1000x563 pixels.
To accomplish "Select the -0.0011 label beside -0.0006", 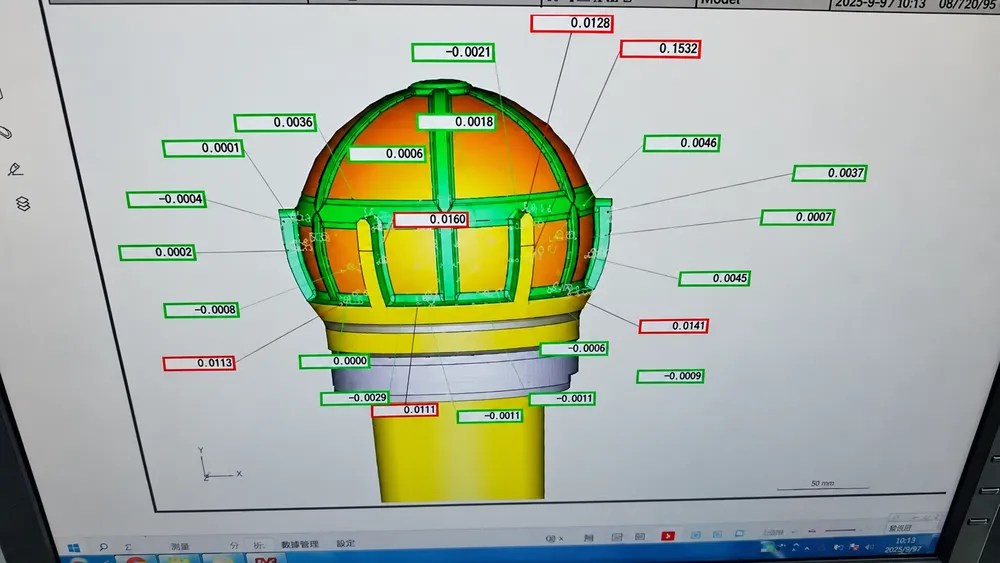I will 562,399.
